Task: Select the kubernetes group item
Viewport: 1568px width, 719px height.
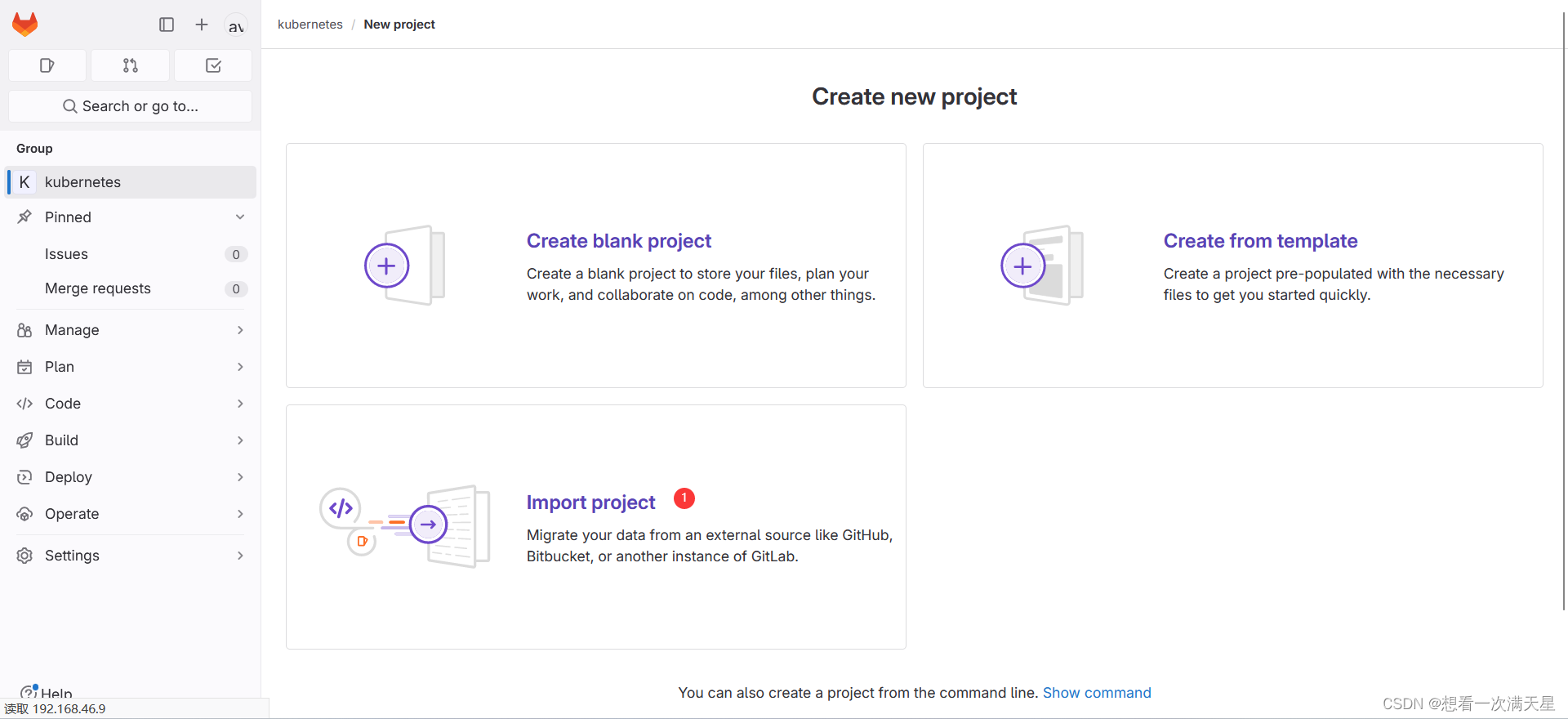Action: [x=131, y=182]
